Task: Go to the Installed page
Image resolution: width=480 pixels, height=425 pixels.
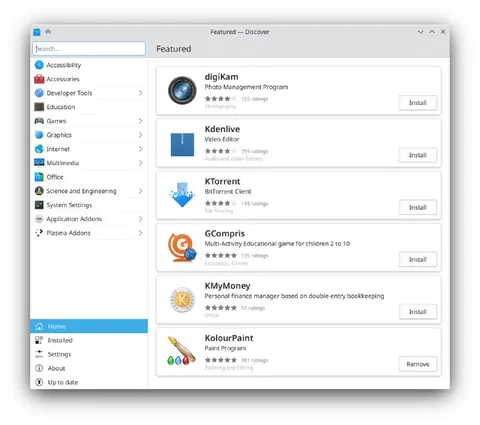Action: (x=89, y=340)
